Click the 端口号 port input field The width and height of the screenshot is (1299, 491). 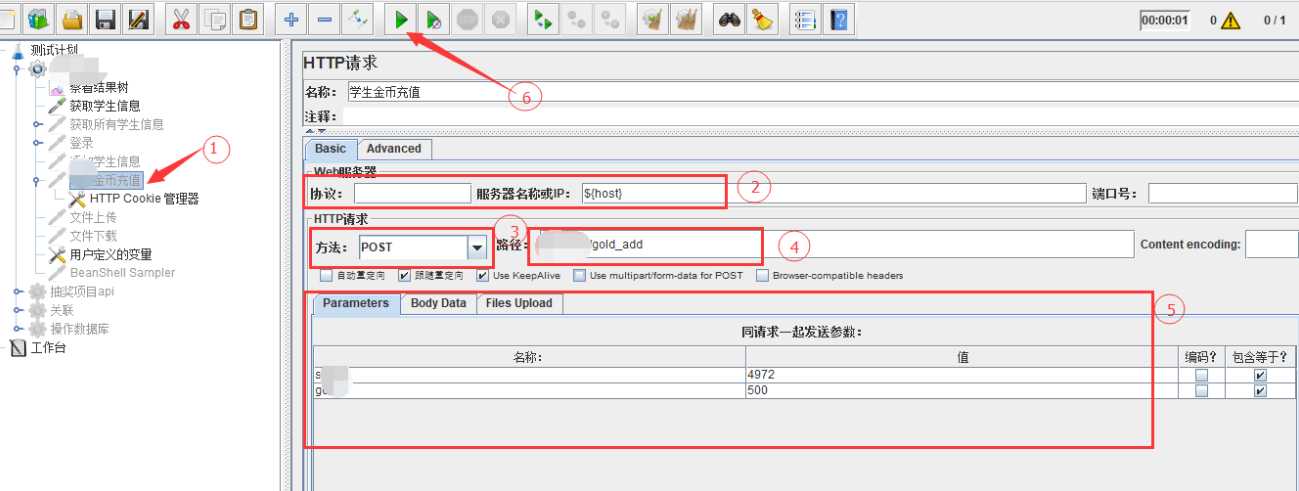[x=1222, y=193]
